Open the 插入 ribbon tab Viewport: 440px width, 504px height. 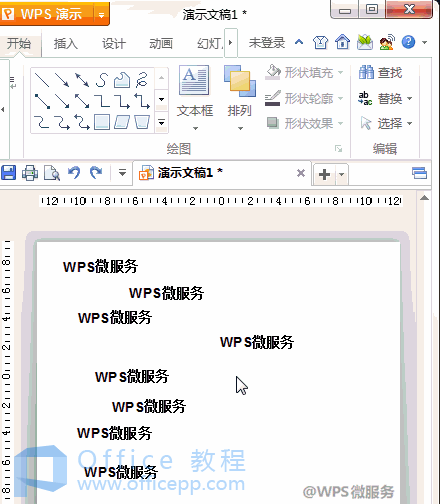[66, 44]
